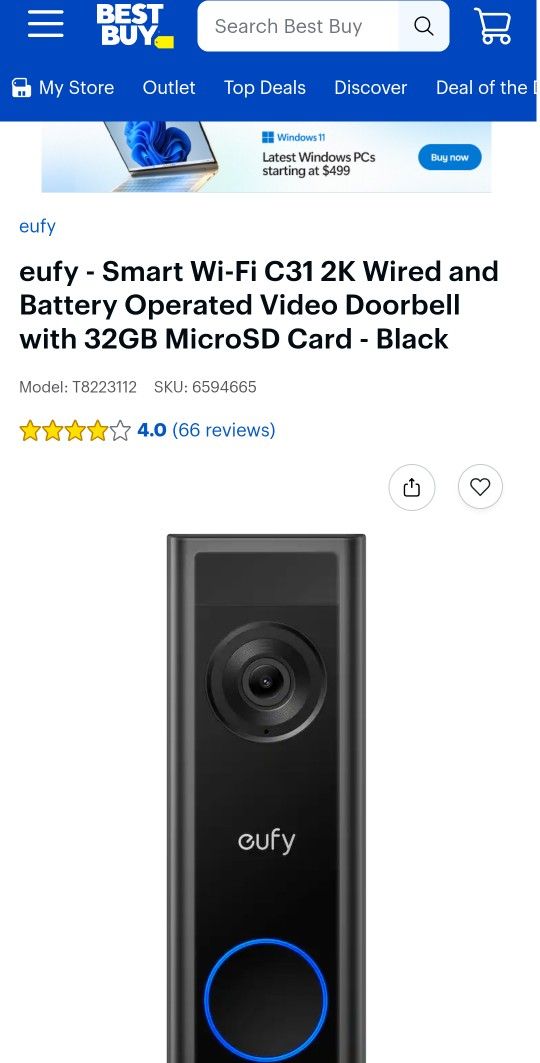Open the shopping cart
This screenshot has width=540, height=1063.
[493, 26]
